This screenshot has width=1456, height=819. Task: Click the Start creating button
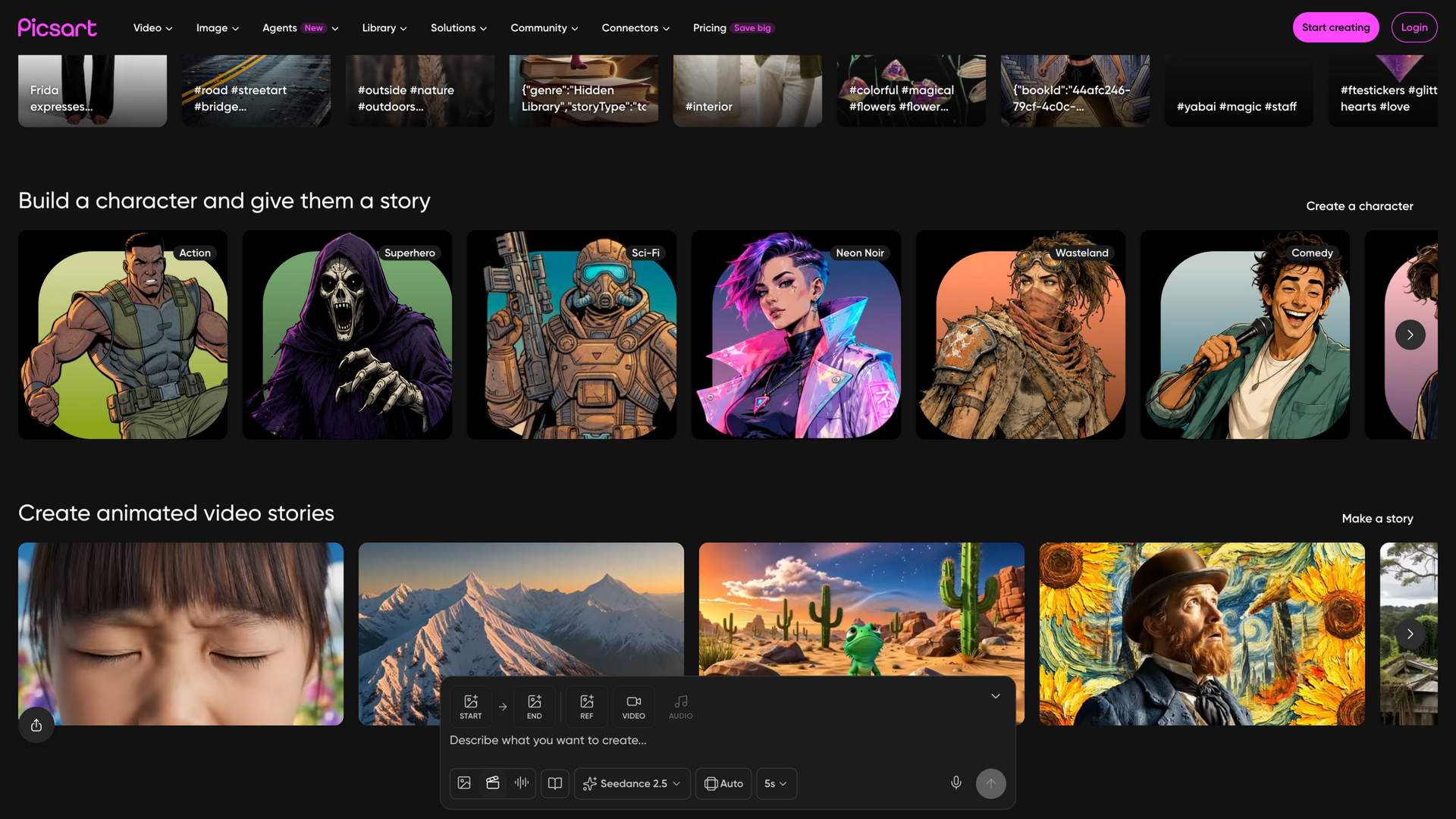point(1335,27)
